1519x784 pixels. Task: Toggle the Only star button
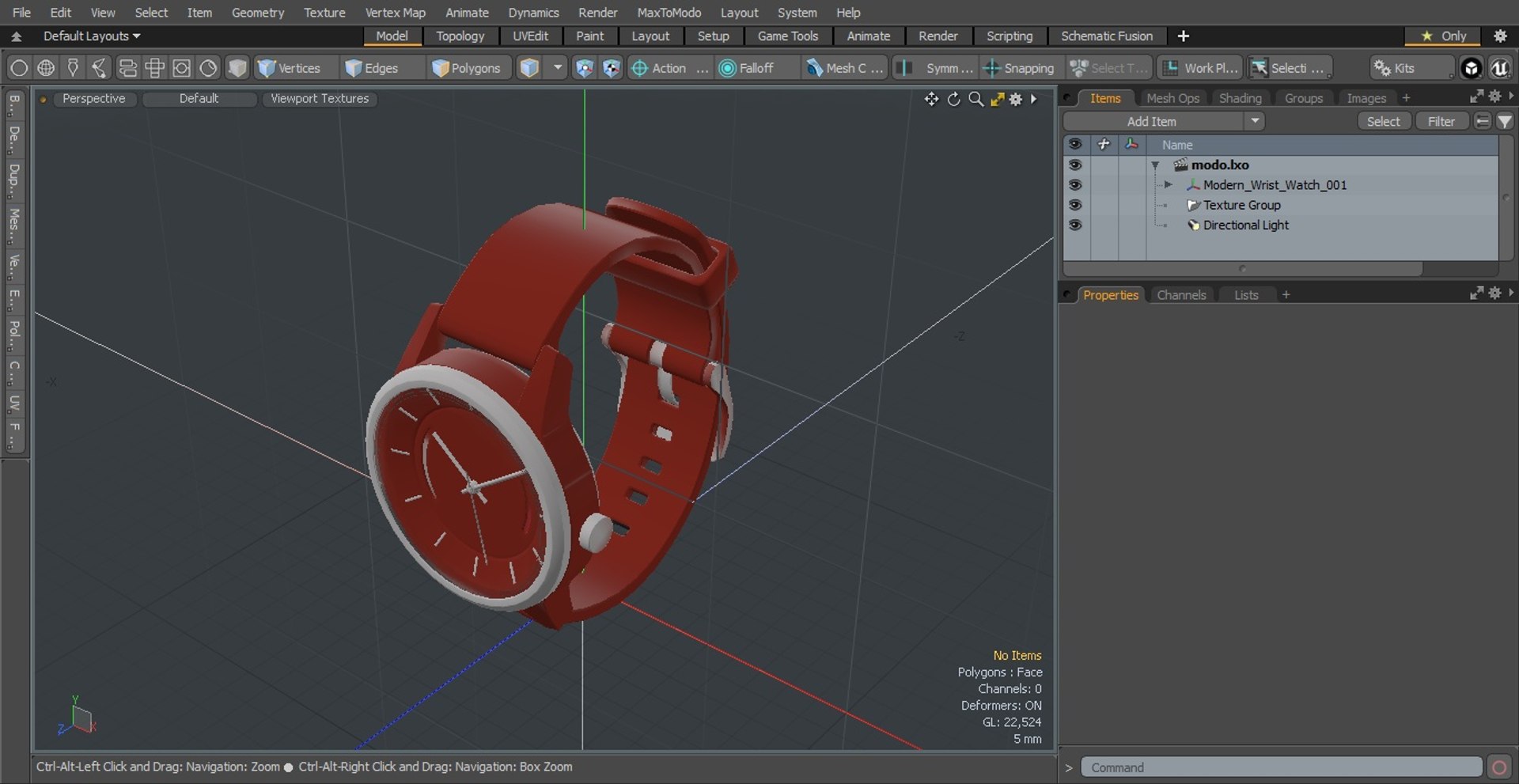pyautogui.click(x=1443, y=36)
